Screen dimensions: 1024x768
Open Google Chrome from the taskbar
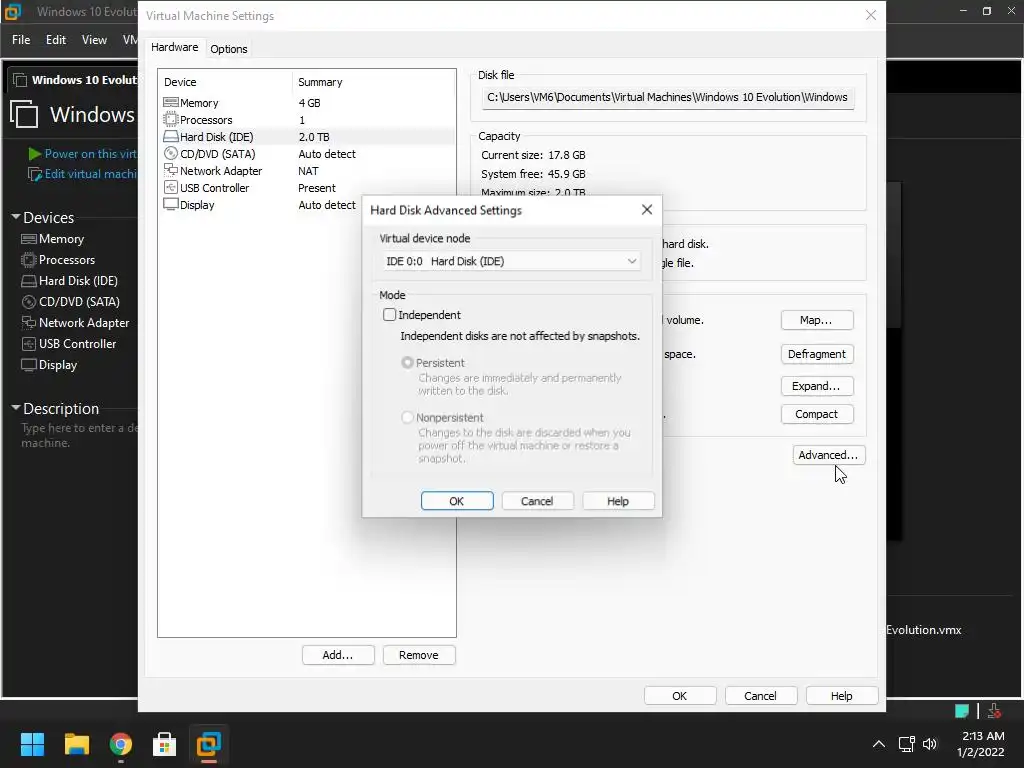tap(121, 744)
